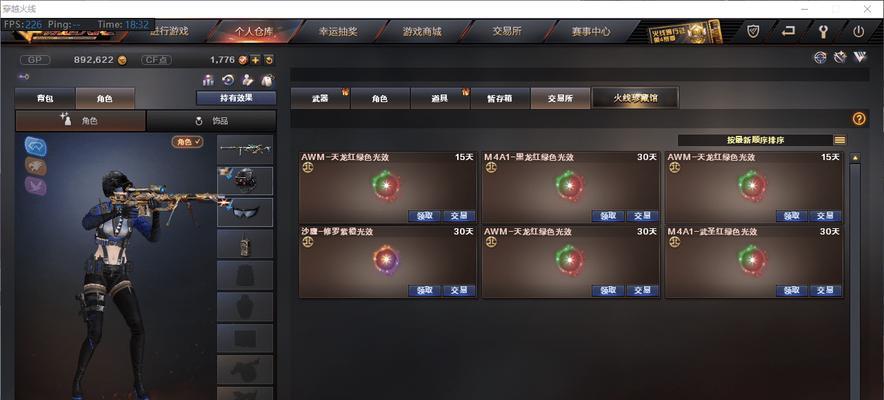Switch to the 武器 tab
This screenshot has height=400, width=884.
coord(320,98)
